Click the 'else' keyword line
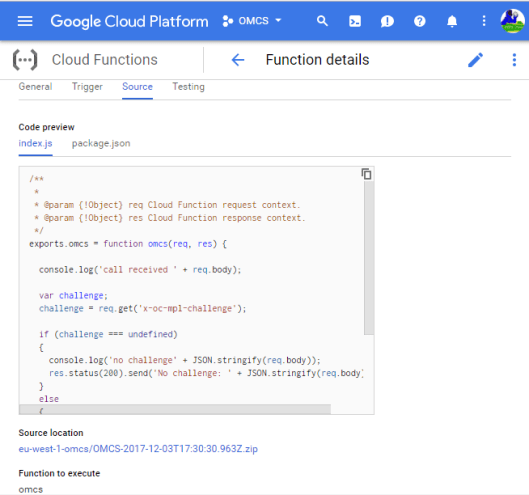 click(x=49, y=399)
